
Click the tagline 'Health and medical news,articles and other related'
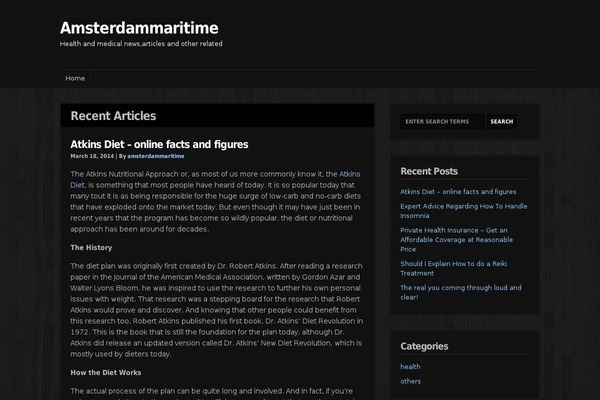(141, 44)
